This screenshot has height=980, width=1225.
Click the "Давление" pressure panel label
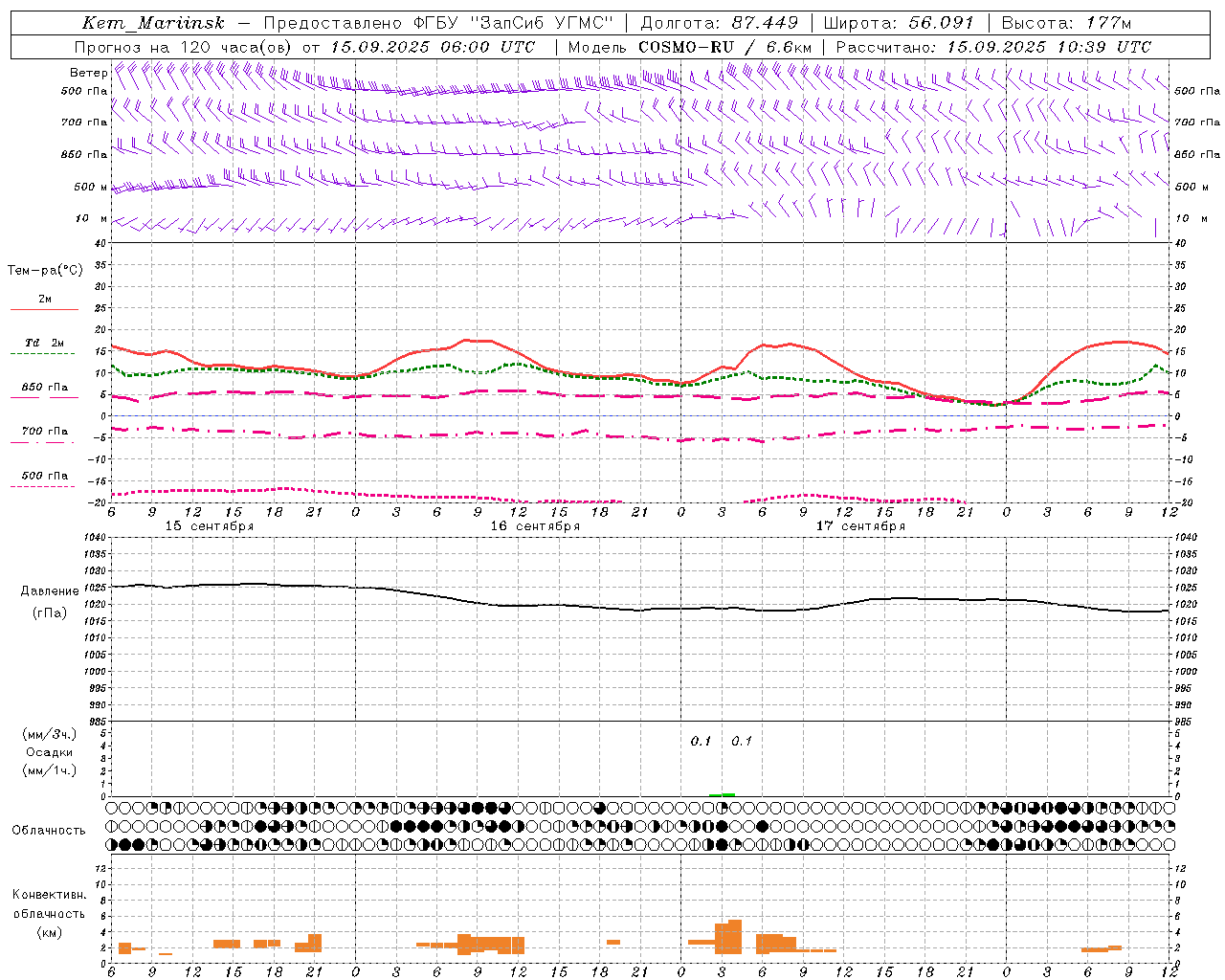point(50,591)
